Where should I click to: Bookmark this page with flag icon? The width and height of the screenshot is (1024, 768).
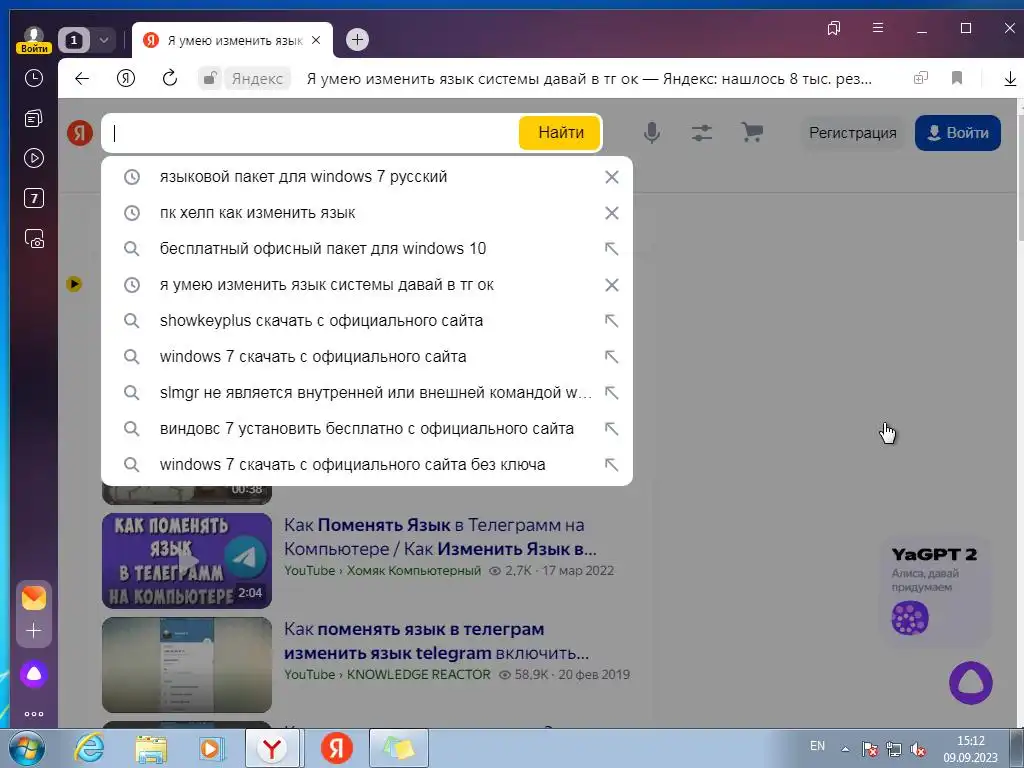click(x=957, y=78)
